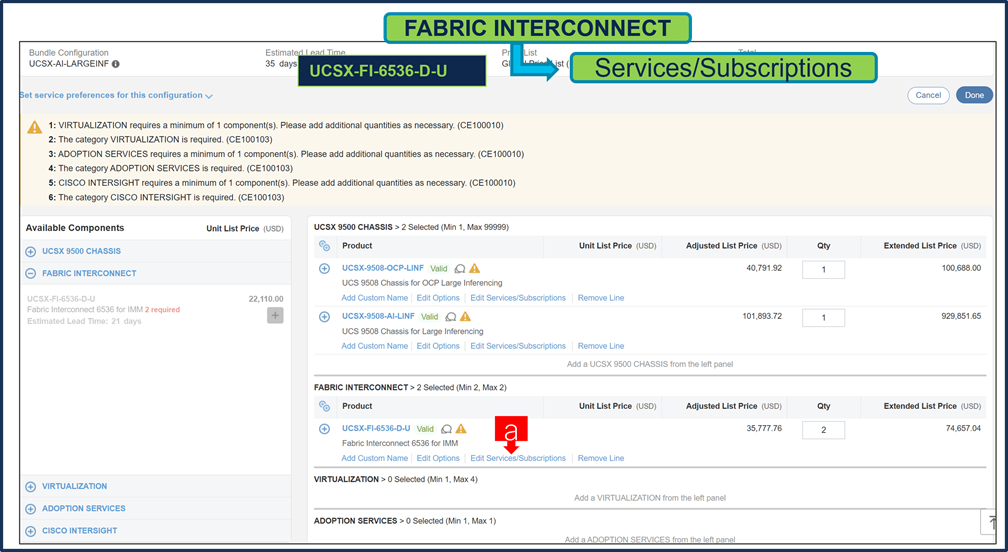Click grey plus button to add UCSX-FI-6536-D-U
Viewport: 1008px width, 552px height.
pos(275,316)
